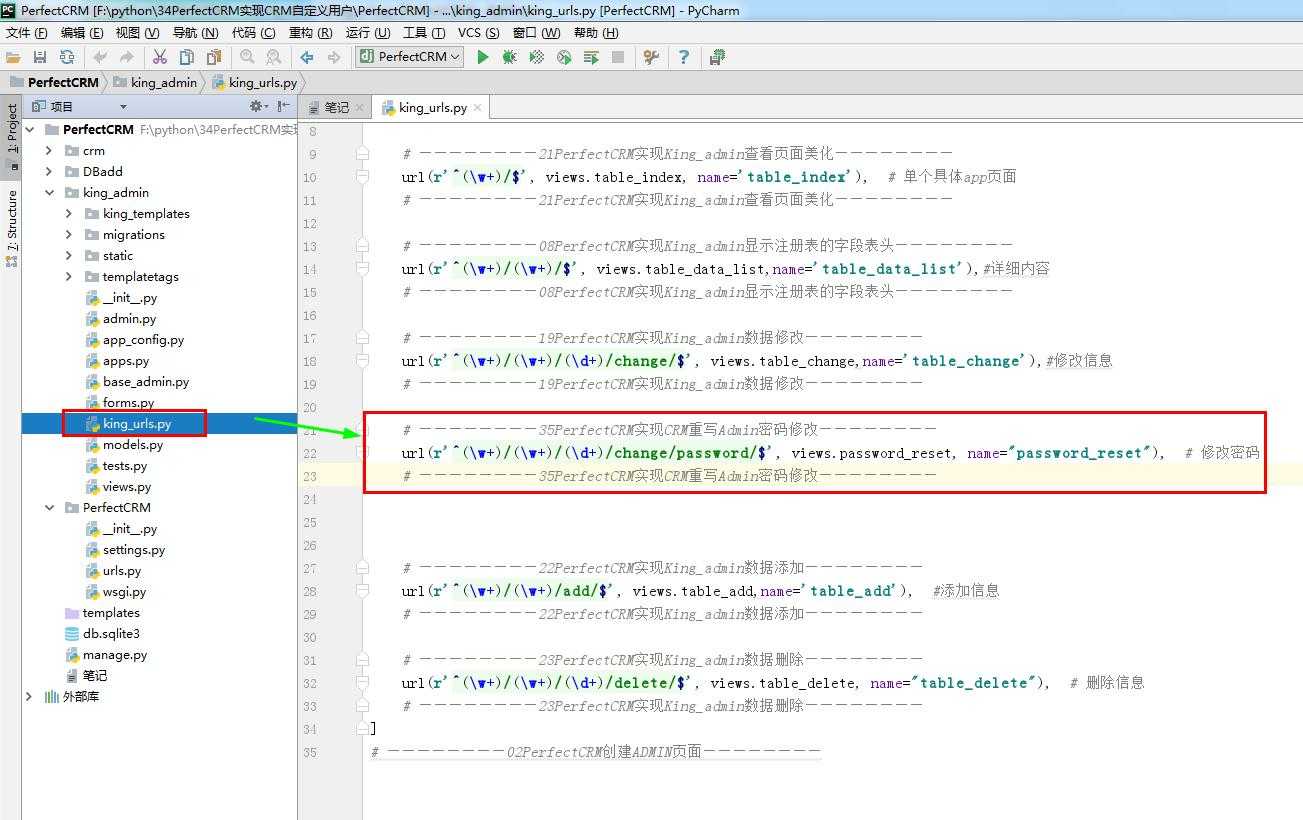
Task: Open the PerfectCRM run configuration dropdown
Action: tap(409, 57)
